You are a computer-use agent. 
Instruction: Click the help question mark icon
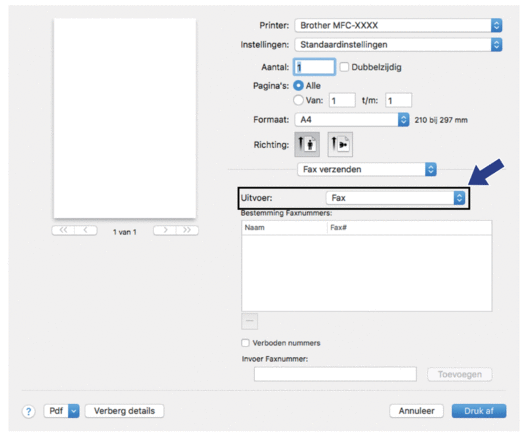point(28,411)
